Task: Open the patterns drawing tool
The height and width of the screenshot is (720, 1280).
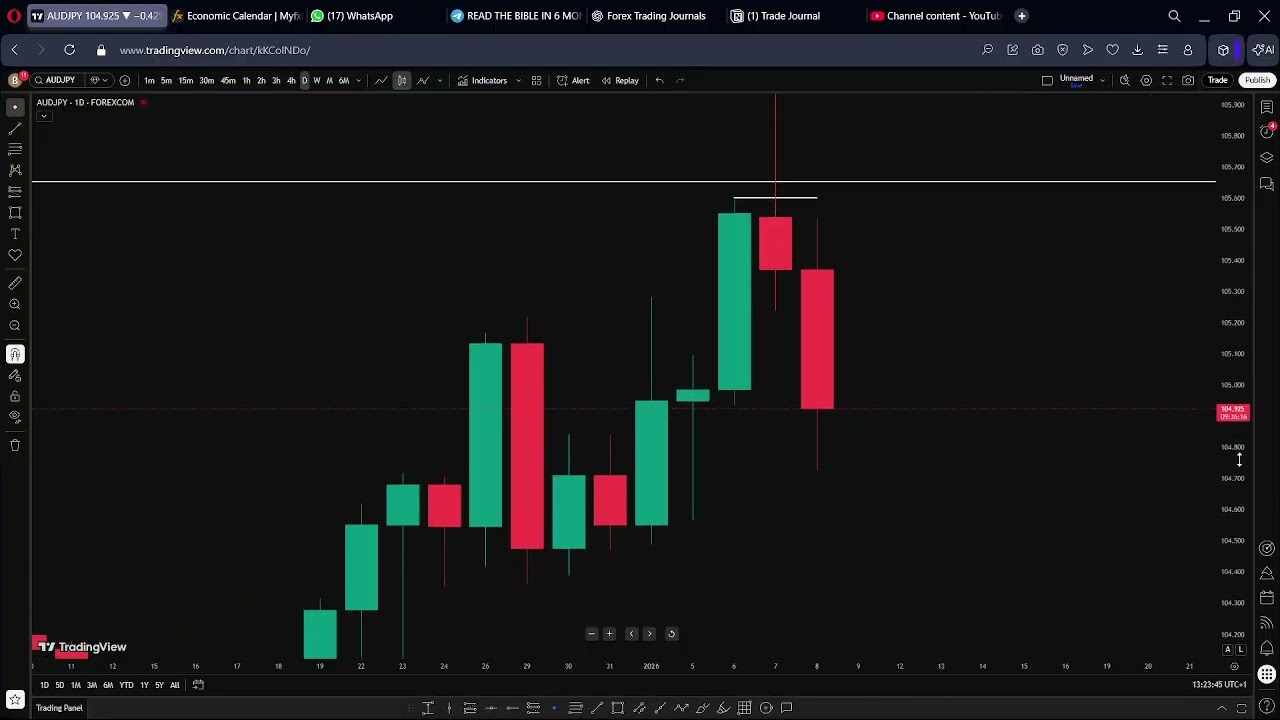Action: (x=15, y=170)
